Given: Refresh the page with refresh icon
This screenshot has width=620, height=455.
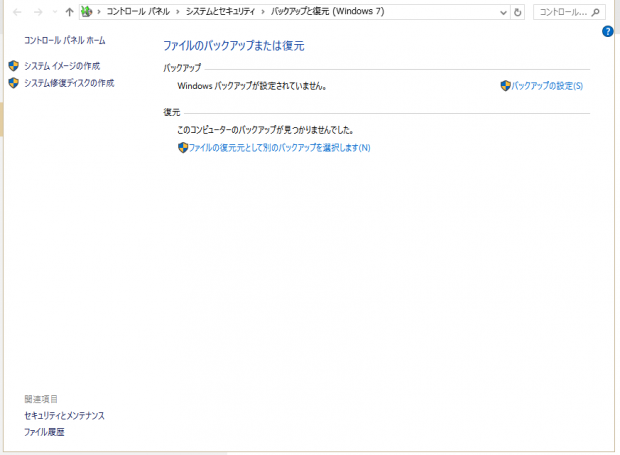Looking at the screenshot, I should pos(517,13).
